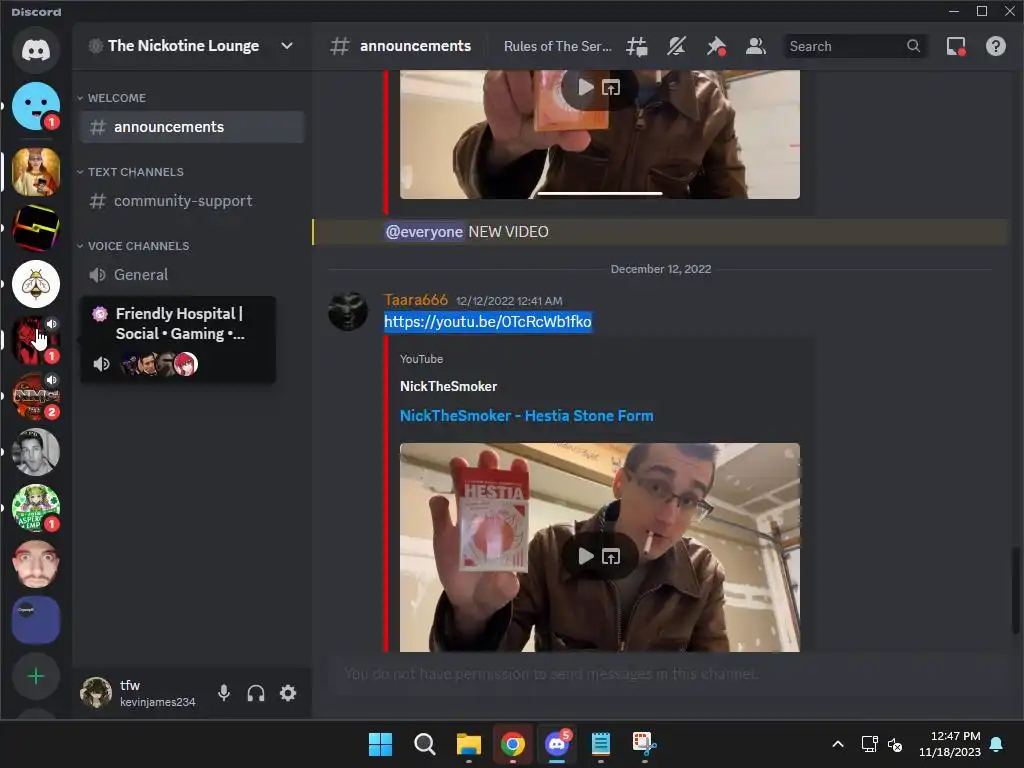The image size is (1024, 768).
Task: Open the red Friendly Hospital server icon
Action: pyautogui.click(x=36, y=340)
